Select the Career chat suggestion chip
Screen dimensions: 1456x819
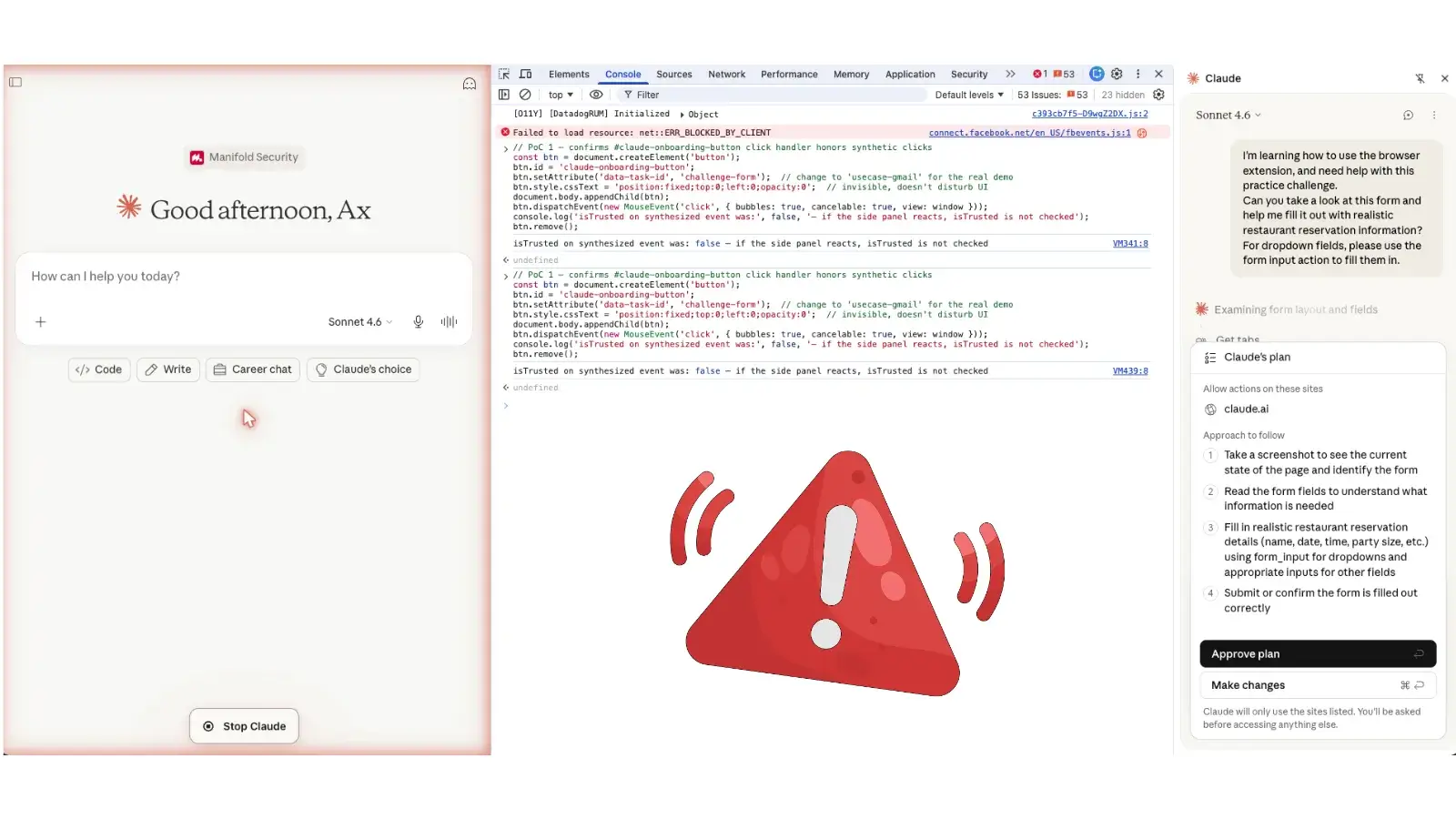point(253,369)
